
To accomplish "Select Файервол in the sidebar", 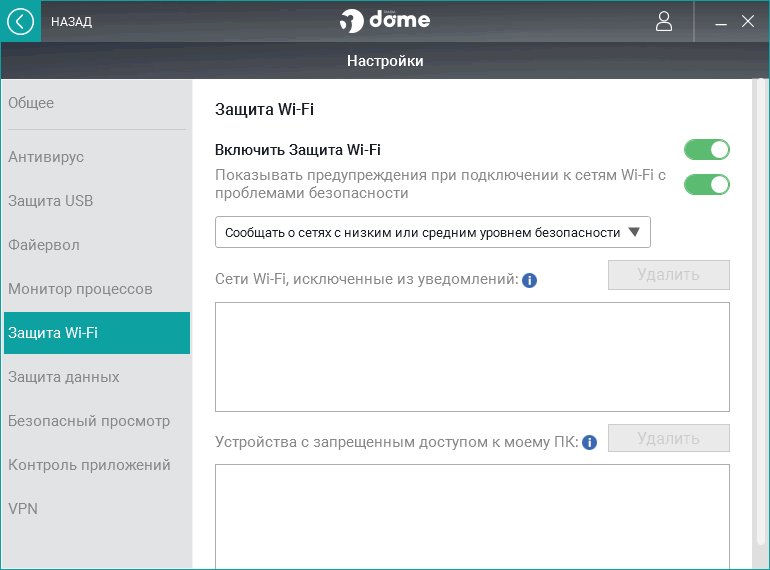I will click(44, 245).
